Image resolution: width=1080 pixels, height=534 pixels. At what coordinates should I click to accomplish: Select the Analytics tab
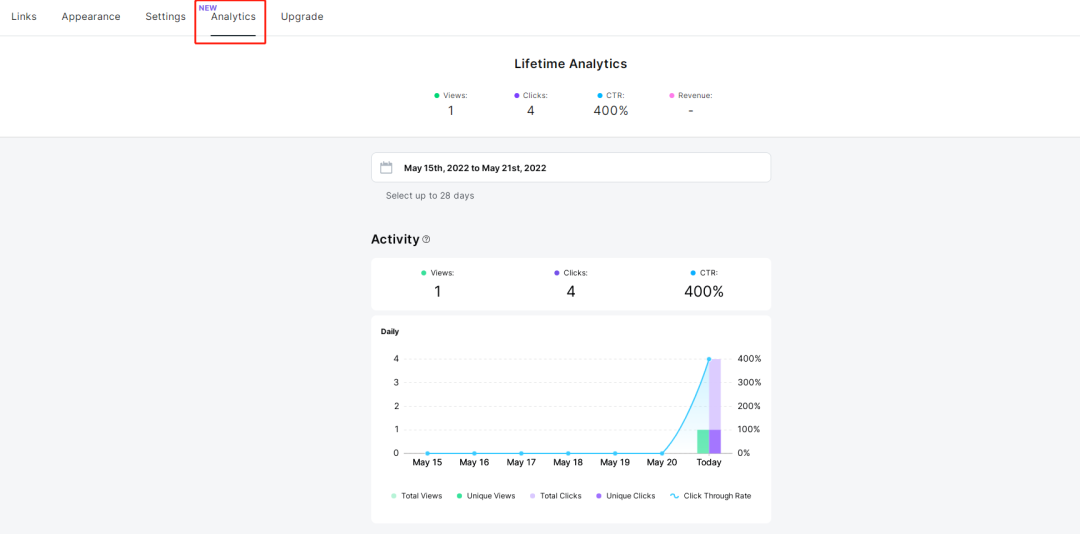pos(233,17)
